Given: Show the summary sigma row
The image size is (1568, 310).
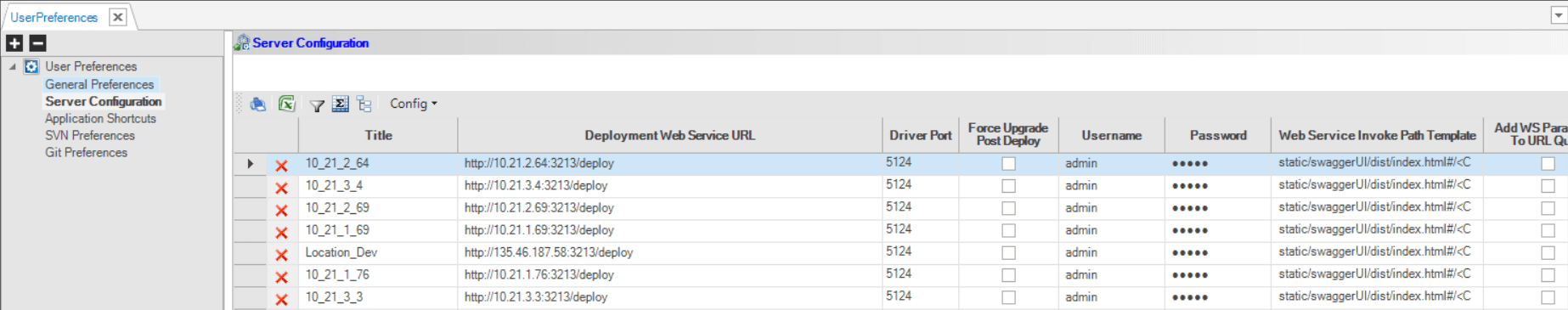Looking at the screenshot, I should click(x=341, y=104).
